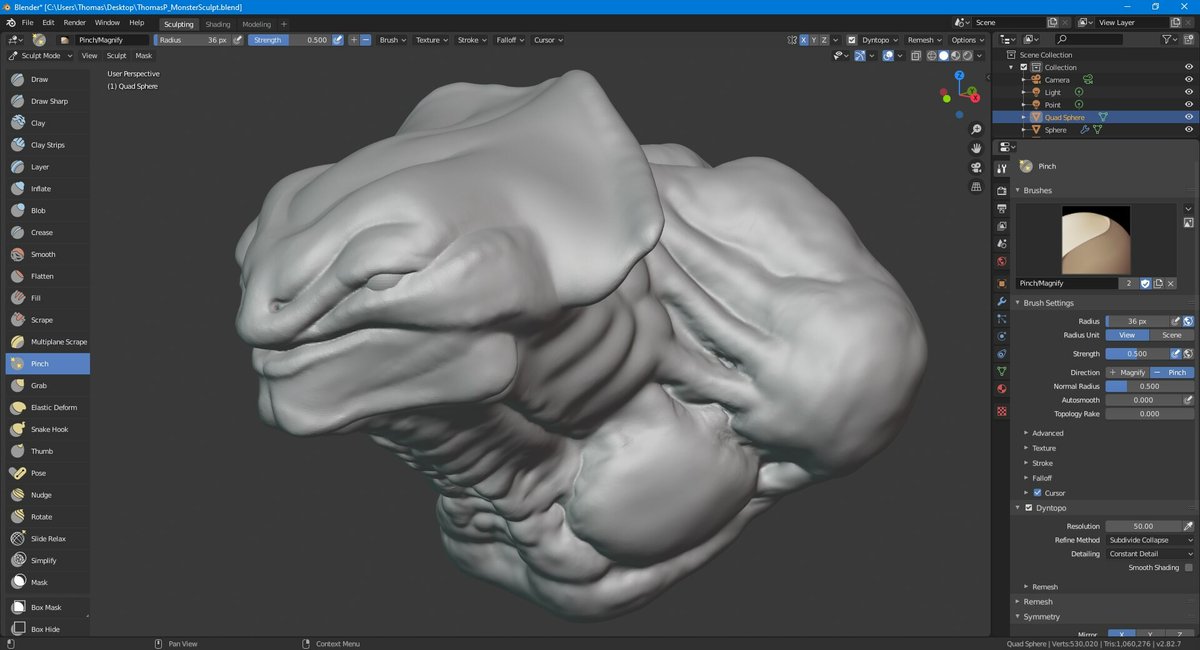Image resolution: width=1200 pixels, height=650 pixels.
Task: Toggle Cursor checkbox in brush panel
Action: (1037, 493)
